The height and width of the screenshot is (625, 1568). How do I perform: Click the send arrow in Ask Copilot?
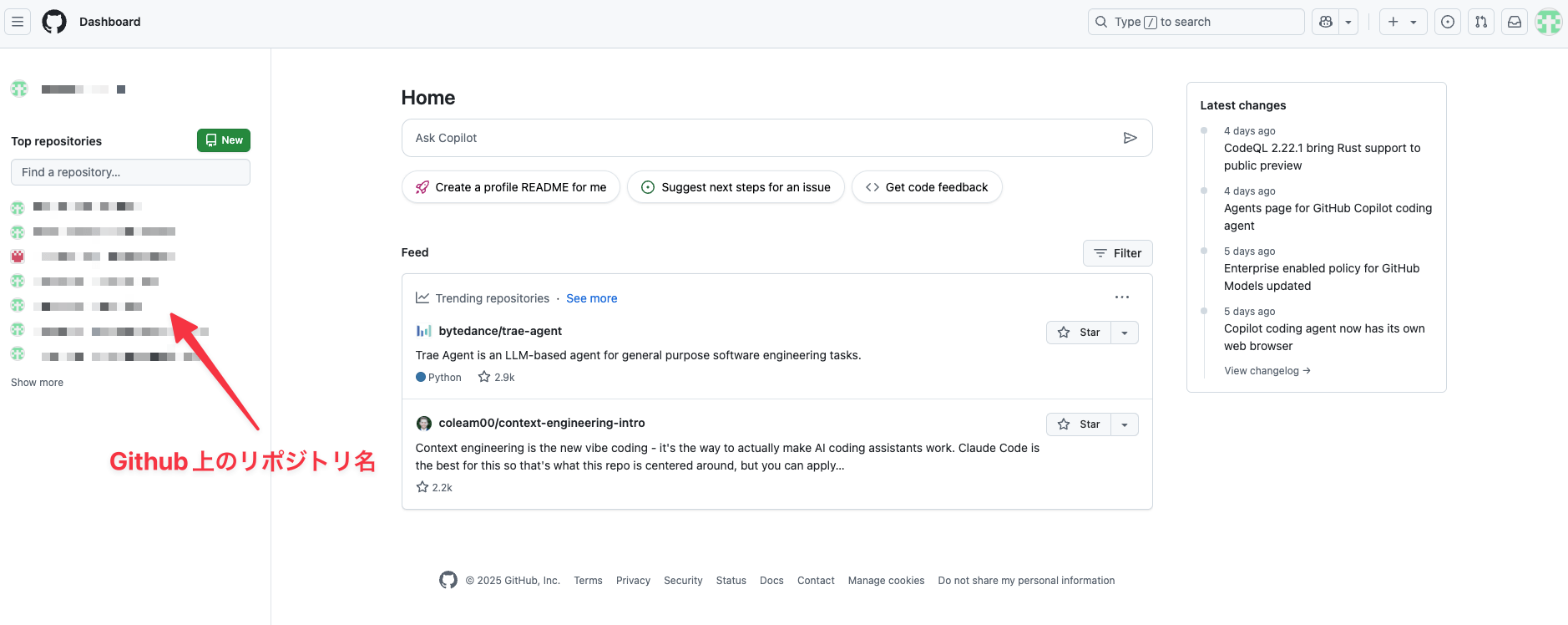coord(1130,138)
